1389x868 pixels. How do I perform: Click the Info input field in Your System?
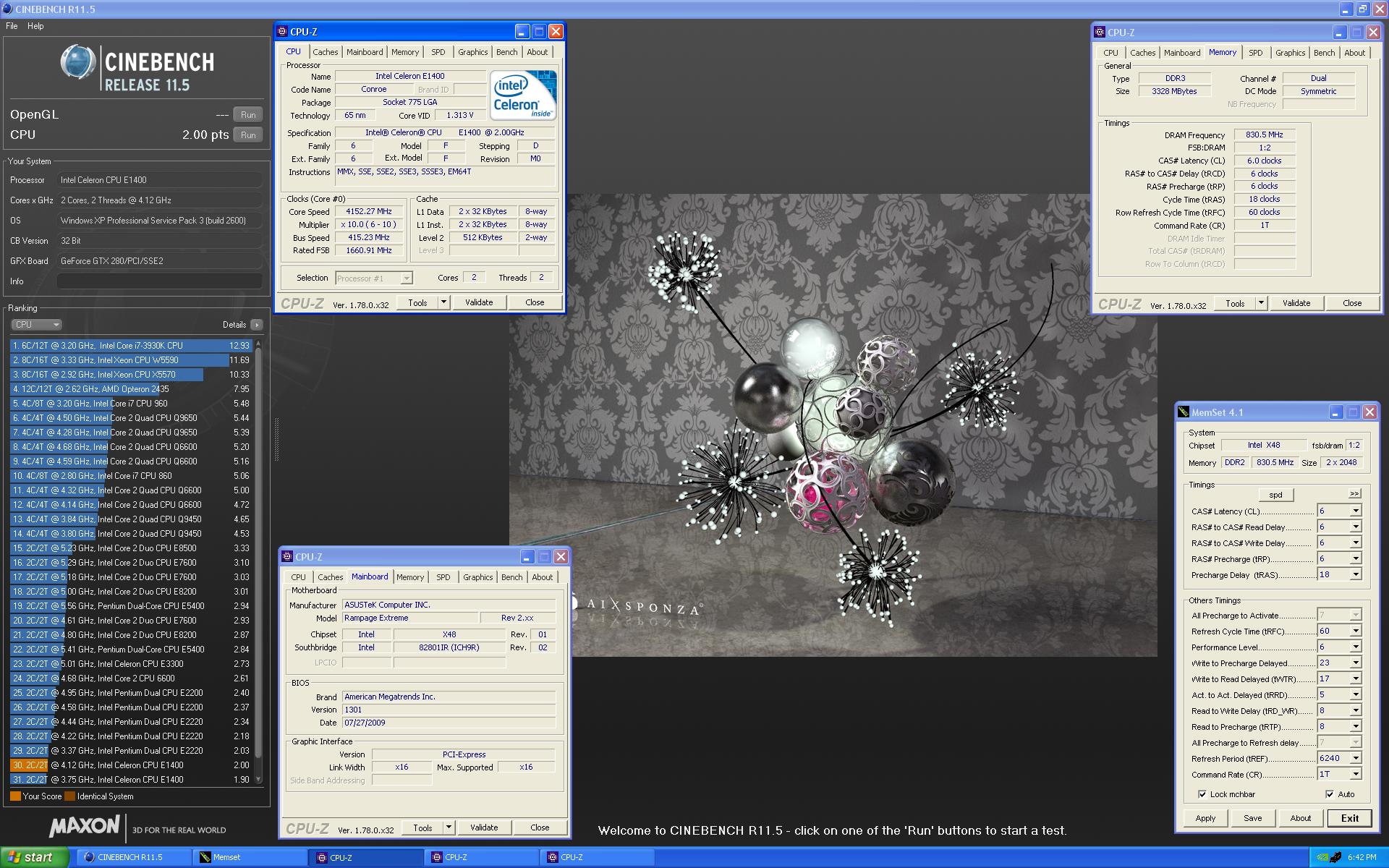pos(159,281)
